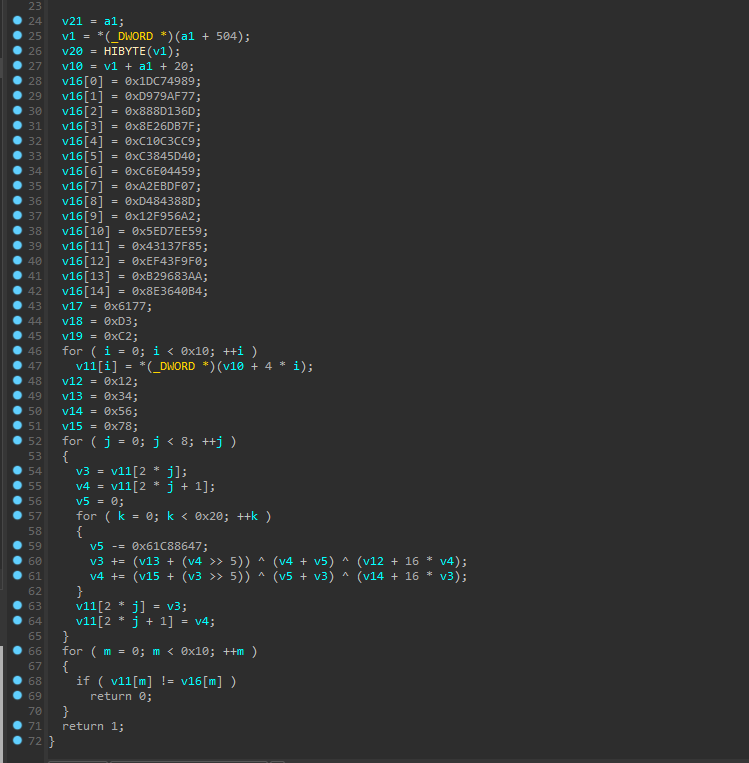Screen dimensions: 749x763
Task: Click line number 57
Action: pos(36,516)
